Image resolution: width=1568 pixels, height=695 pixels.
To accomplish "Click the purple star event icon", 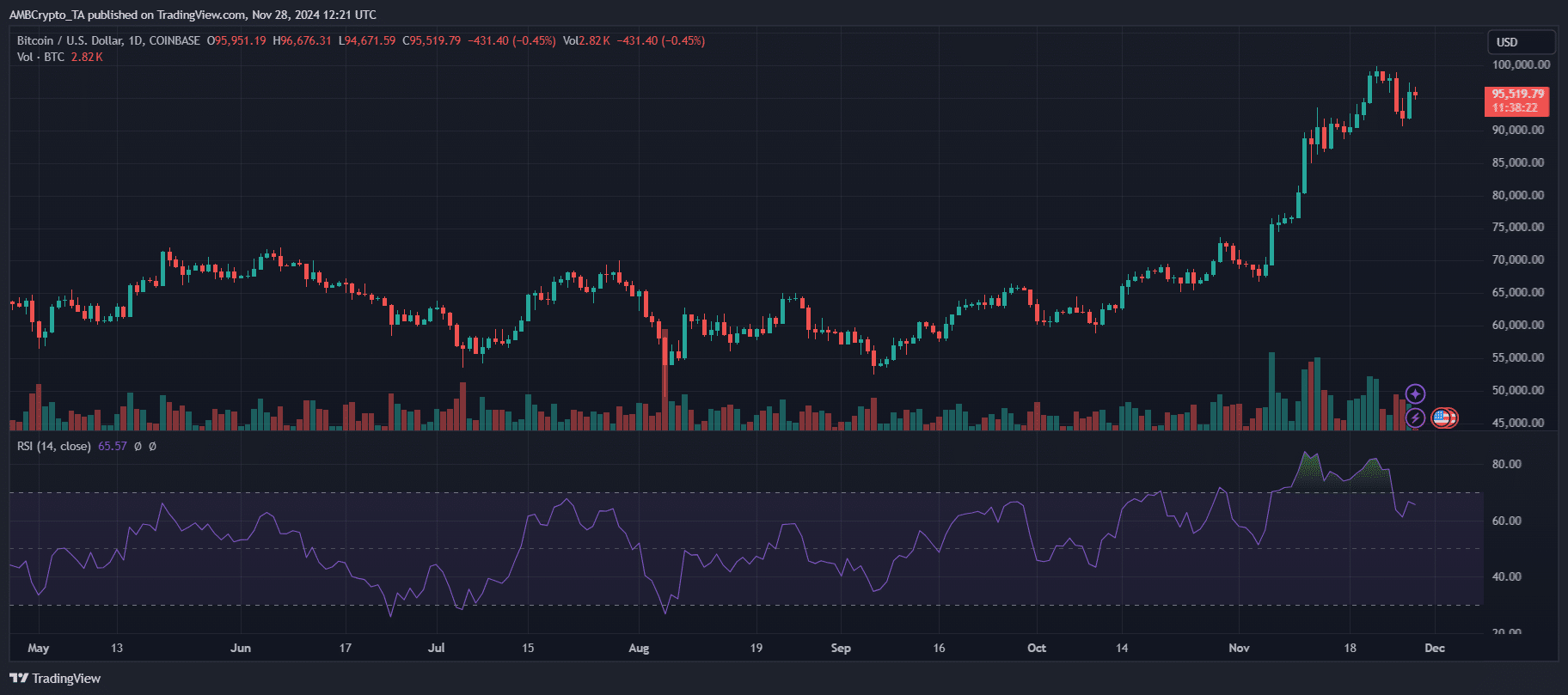I will click(1415, 394).
